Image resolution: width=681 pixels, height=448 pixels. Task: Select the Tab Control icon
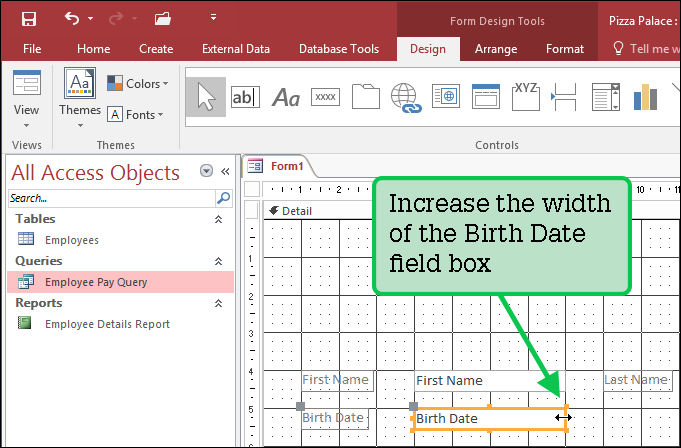(x=366, y=96)
